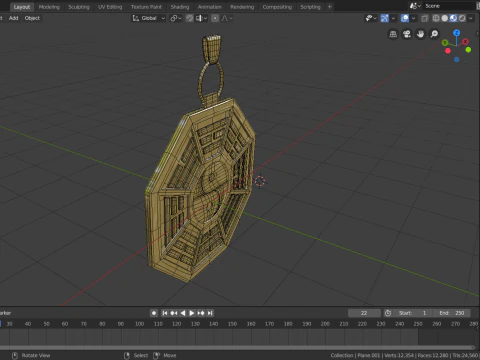Click the Verts:12,354 status bar text
Image resolution: width=480 pixels, height=360 pixels.
[x=399, y=355]
